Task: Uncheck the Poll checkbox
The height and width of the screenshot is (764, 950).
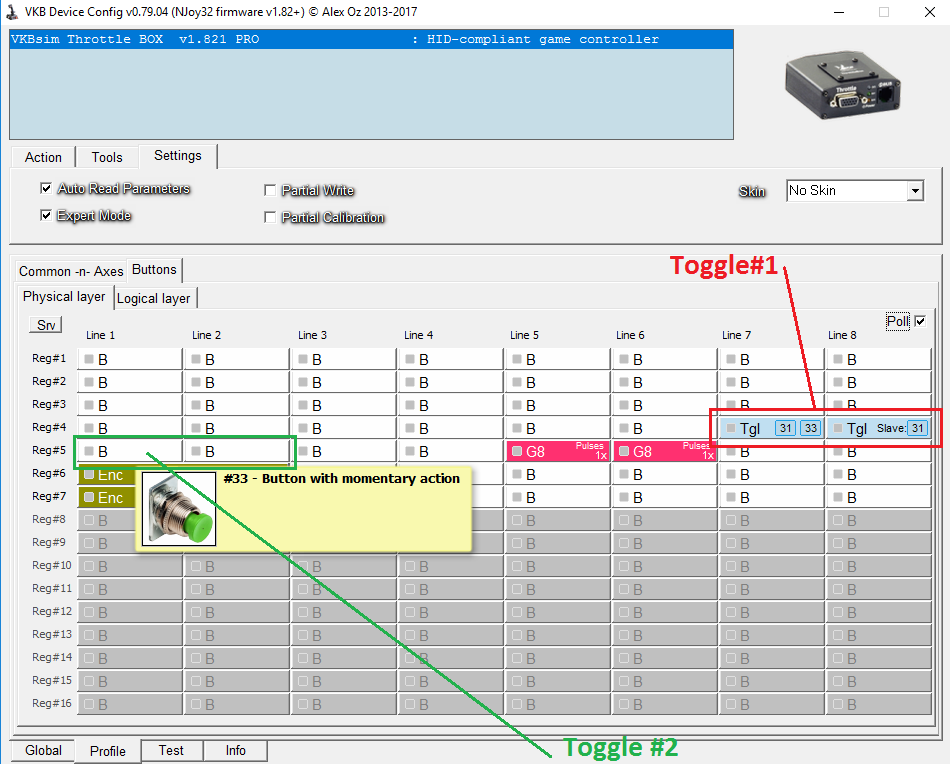Action: (920, 321)
